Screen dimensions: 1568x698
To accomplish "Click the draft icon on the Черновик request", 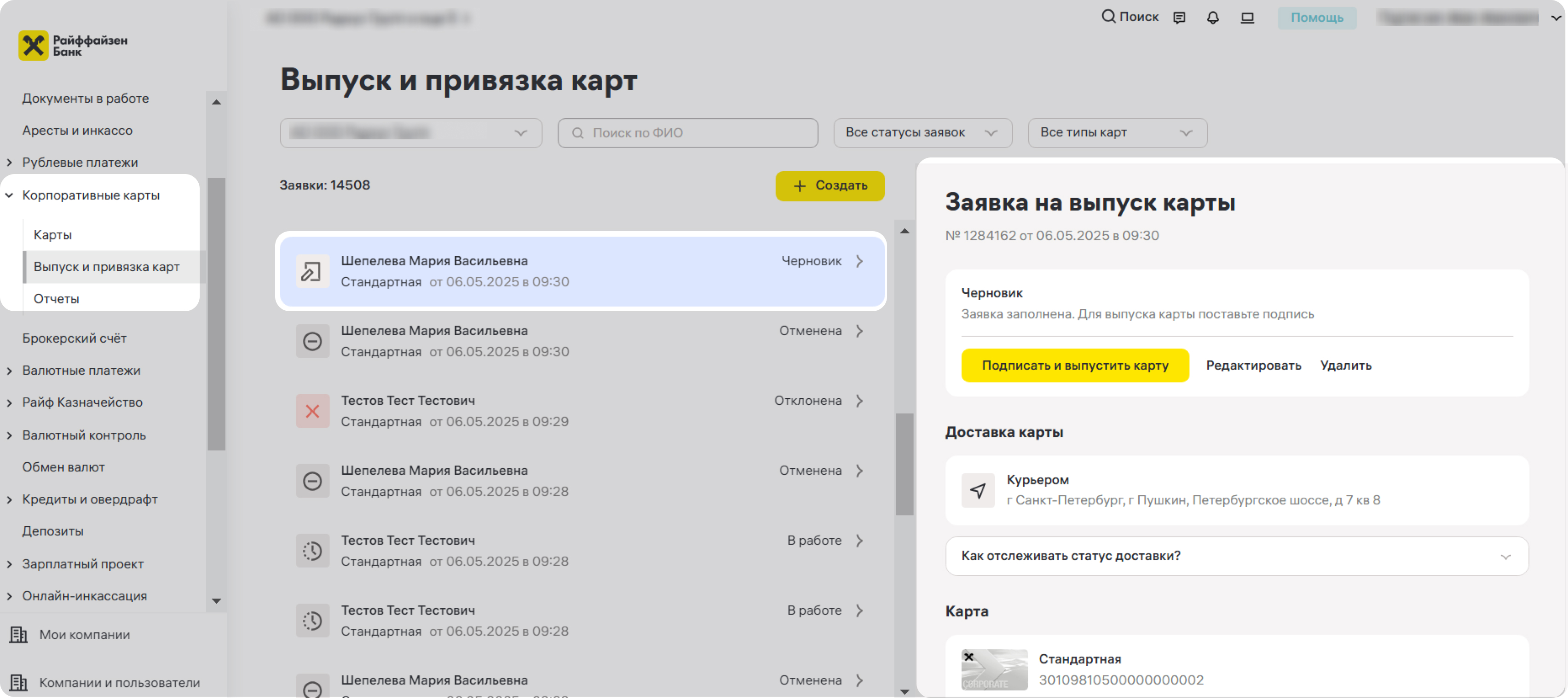I will pyautogui.click(x=312, y=272).
